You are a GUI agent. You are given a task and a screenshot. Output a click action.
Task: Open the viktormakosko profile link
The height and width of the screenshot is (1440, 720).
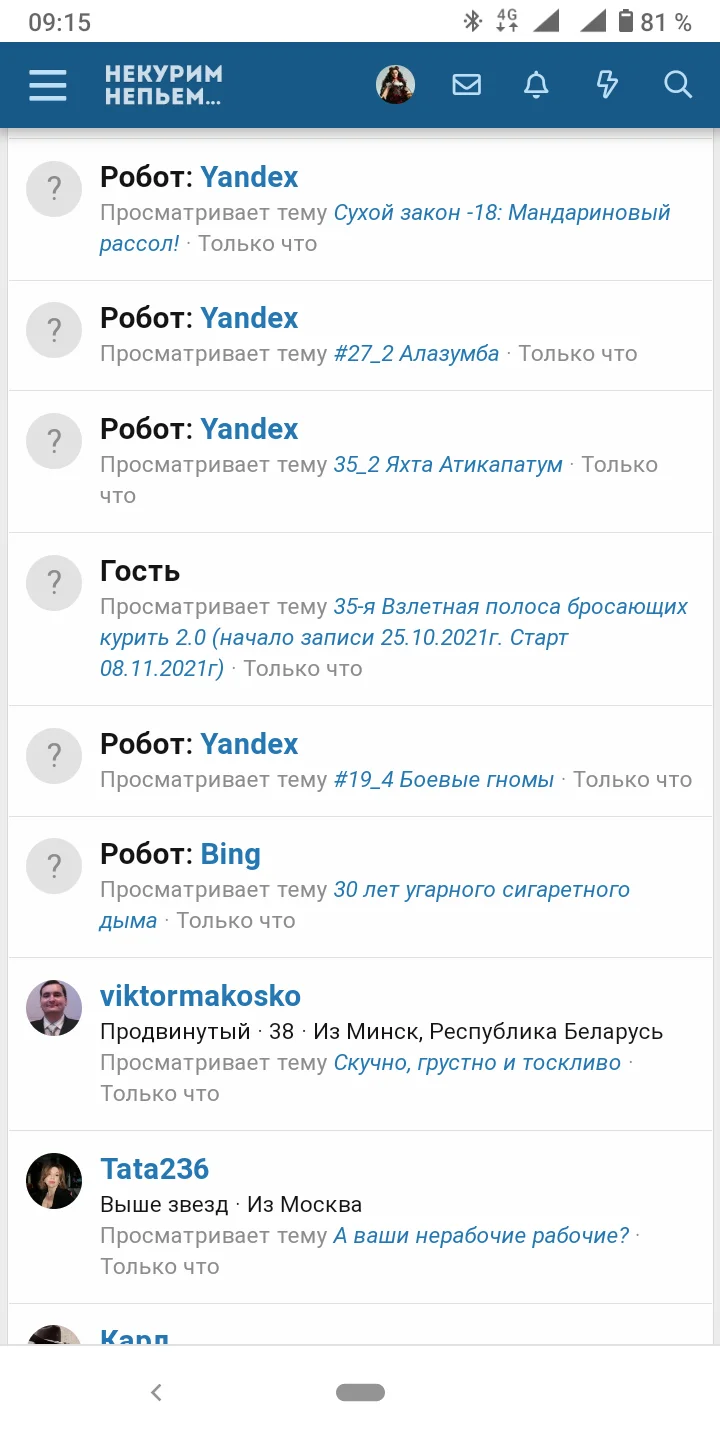point(200,996)
